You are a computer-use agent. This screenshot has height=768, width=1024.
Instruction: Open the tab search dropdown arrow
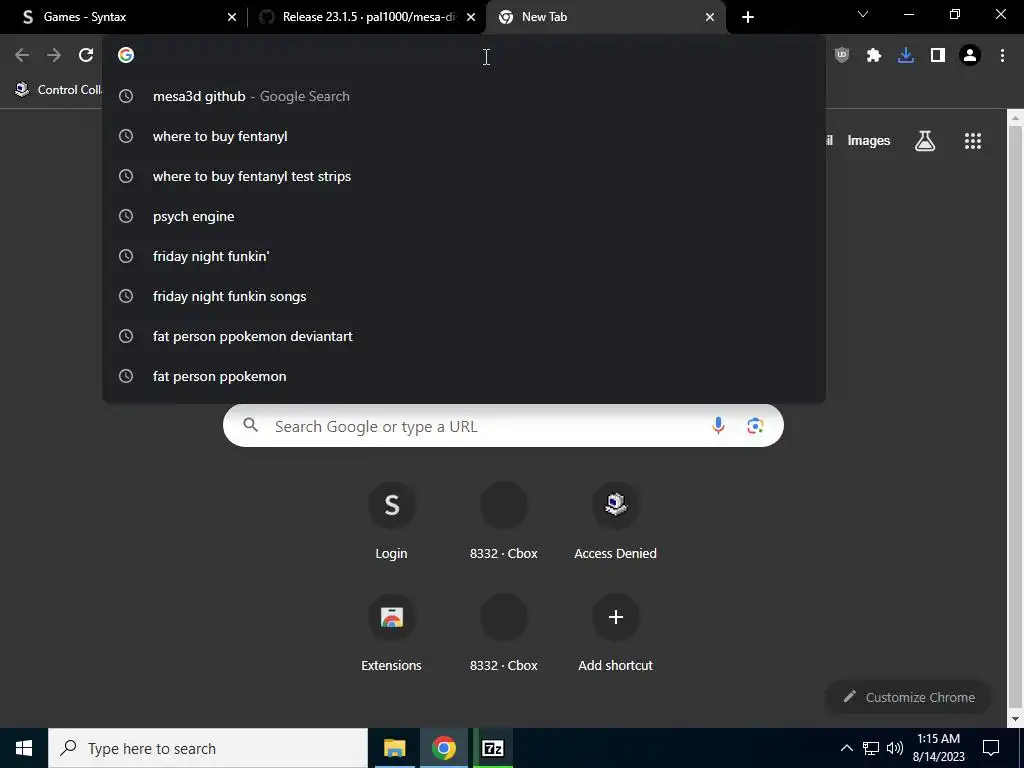point(863,15)
